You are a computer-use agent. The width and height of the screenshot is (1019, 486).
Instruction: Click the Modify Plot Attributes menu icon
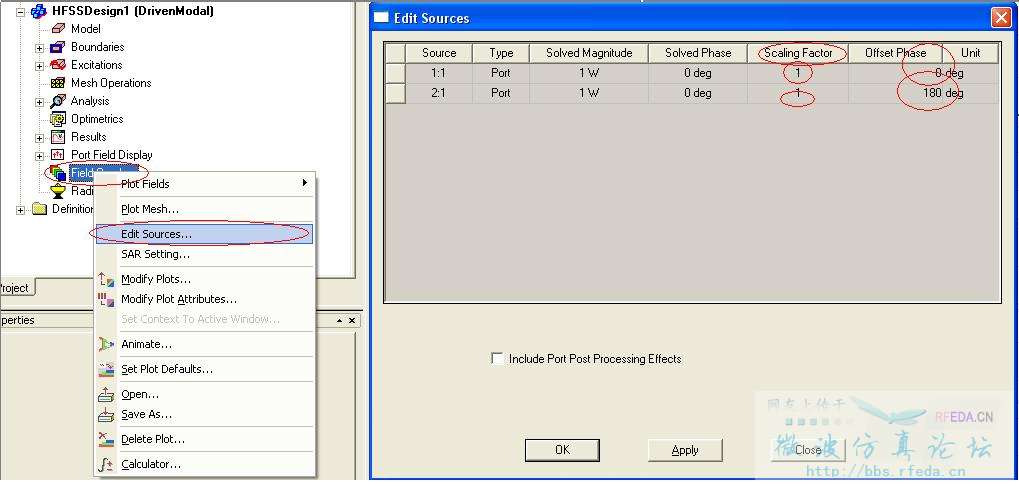(x=106, y=300)
